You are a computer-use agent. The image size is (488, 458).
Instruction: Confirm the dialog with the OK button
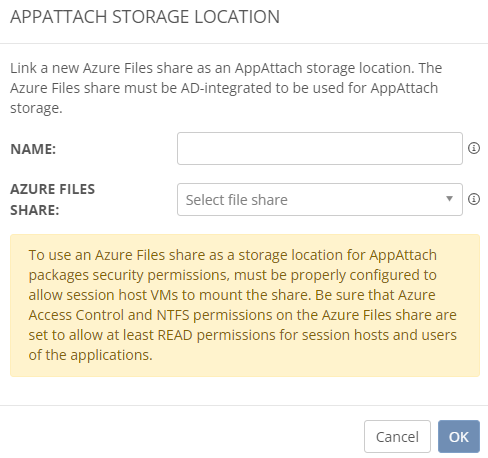(459, 436)
